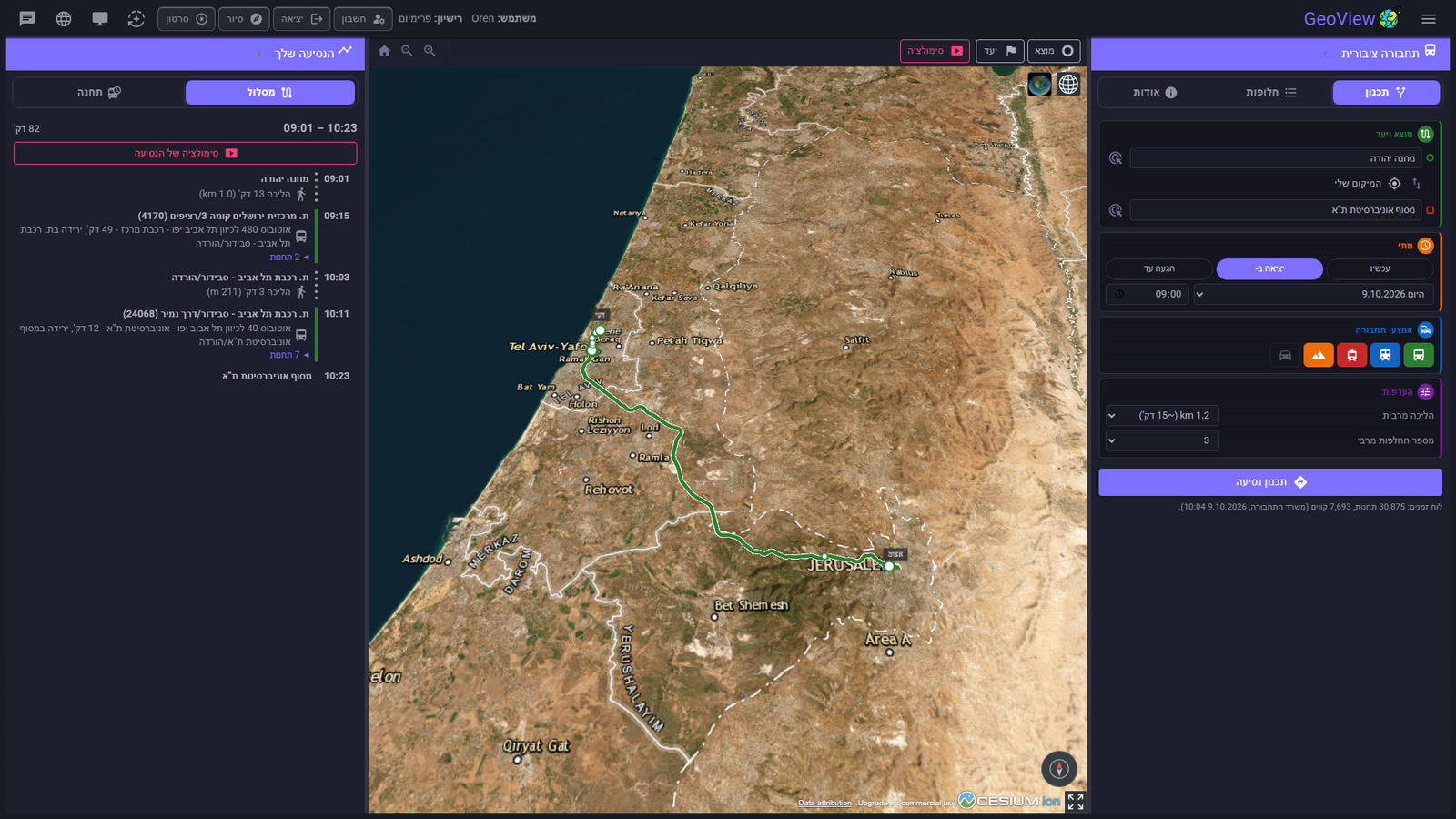
Task: Toggle green bus transport mode
Action: pos(1419,355)
